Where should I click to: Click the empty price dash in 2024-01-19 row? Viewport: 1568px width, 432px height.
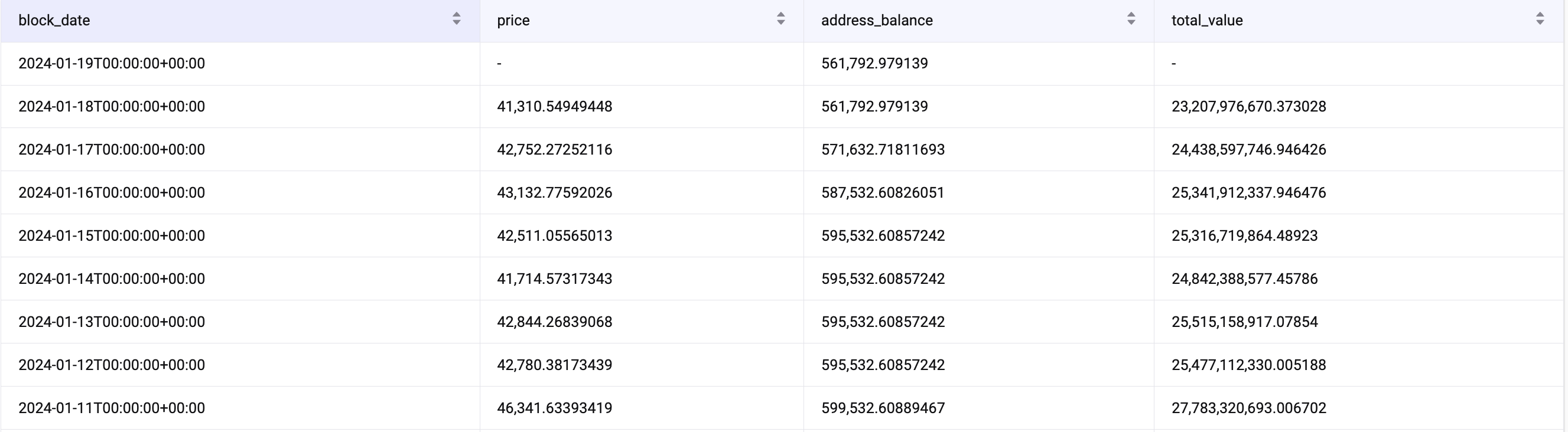(499, 64)
